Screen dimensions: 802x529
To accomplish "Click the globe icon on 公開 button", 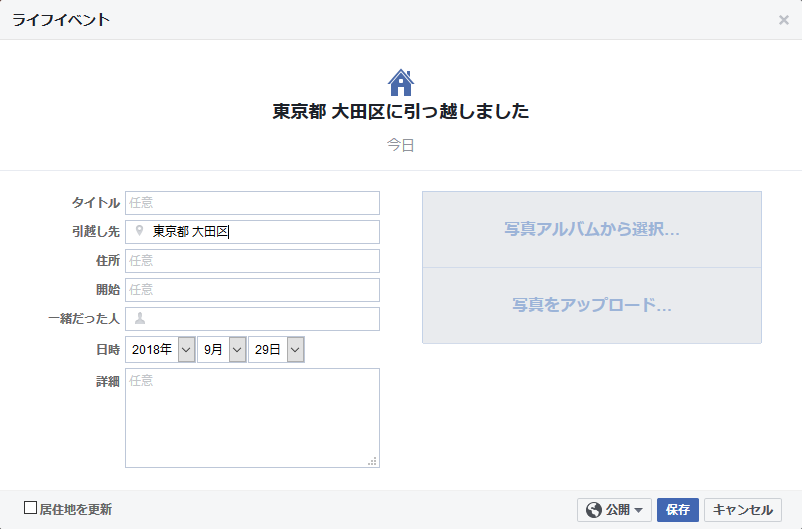I will [594, 510].
